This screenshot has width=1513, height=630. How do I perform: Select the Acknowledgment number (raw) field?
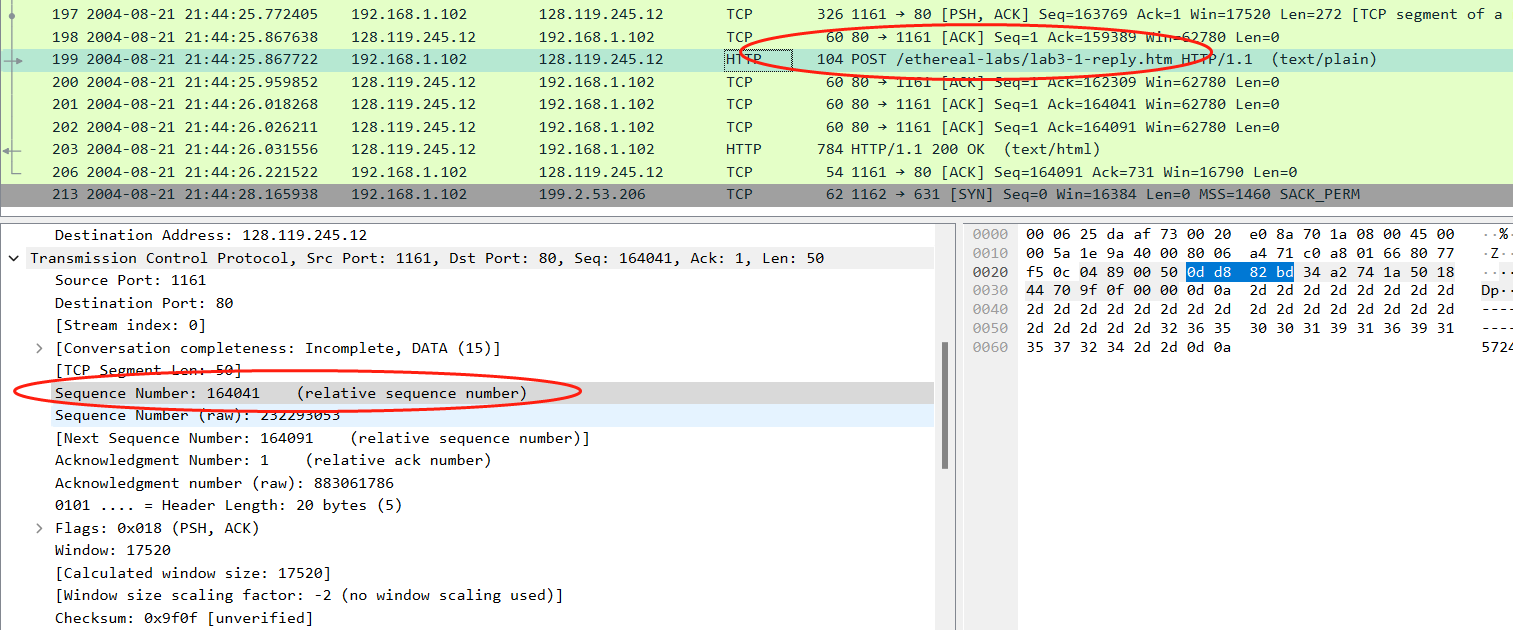click(x=224, y=483)
